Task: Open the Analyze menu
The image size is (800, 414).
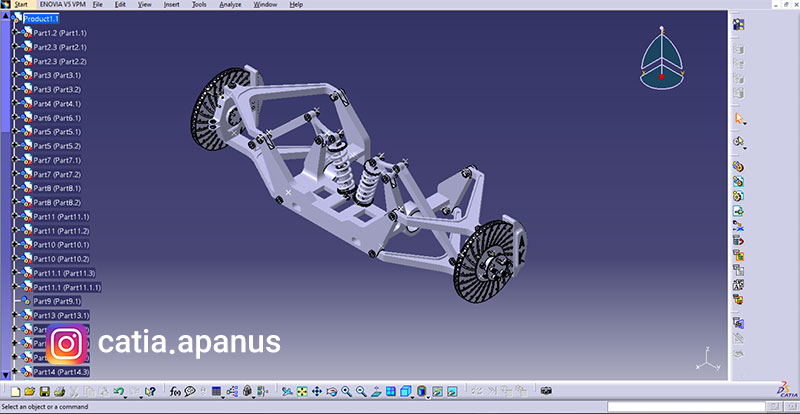Action: (230, 5)
